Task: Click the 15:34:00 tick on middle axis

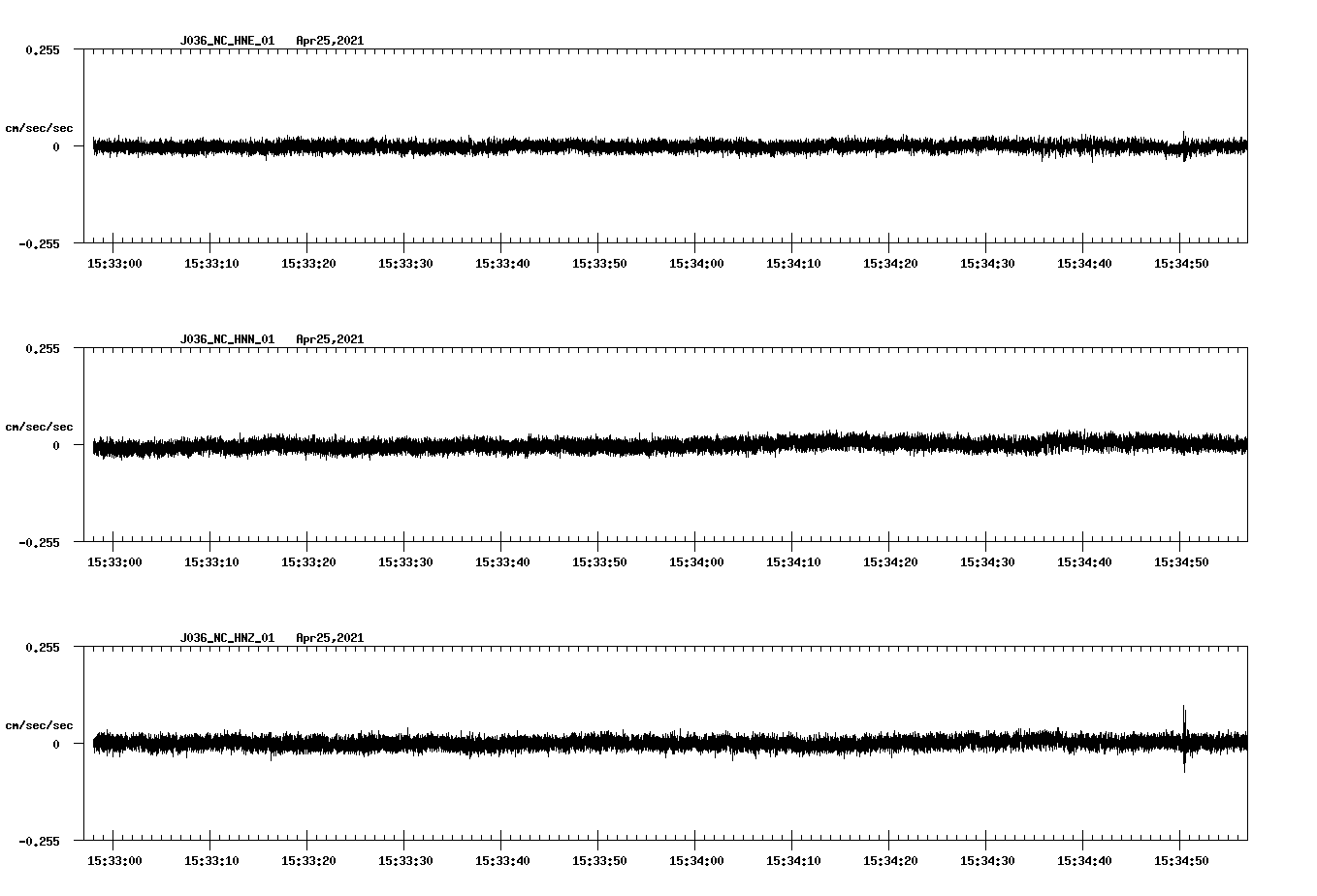Action: [x=696, y=560]
